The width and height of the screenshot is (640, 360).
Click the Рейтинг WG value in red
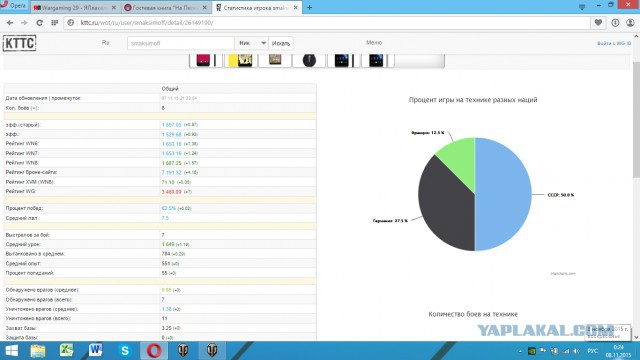pos(171,191)
